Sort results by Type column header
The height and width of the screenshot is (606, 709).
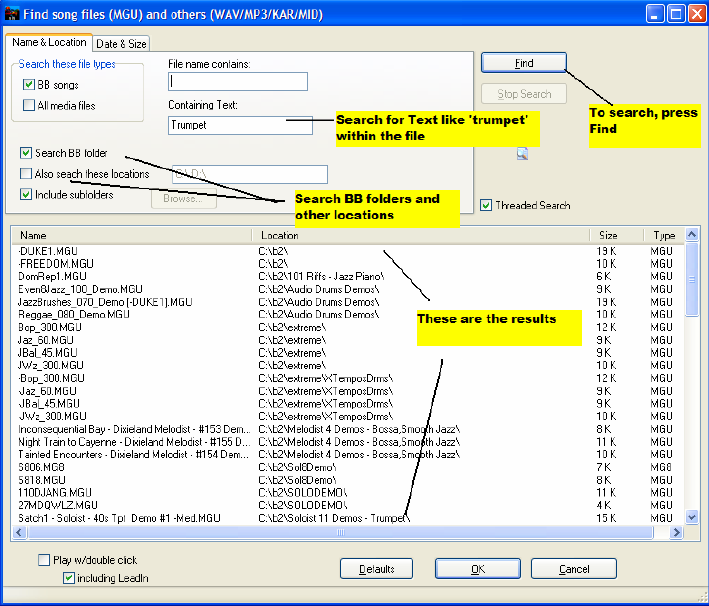pos(664,235)
